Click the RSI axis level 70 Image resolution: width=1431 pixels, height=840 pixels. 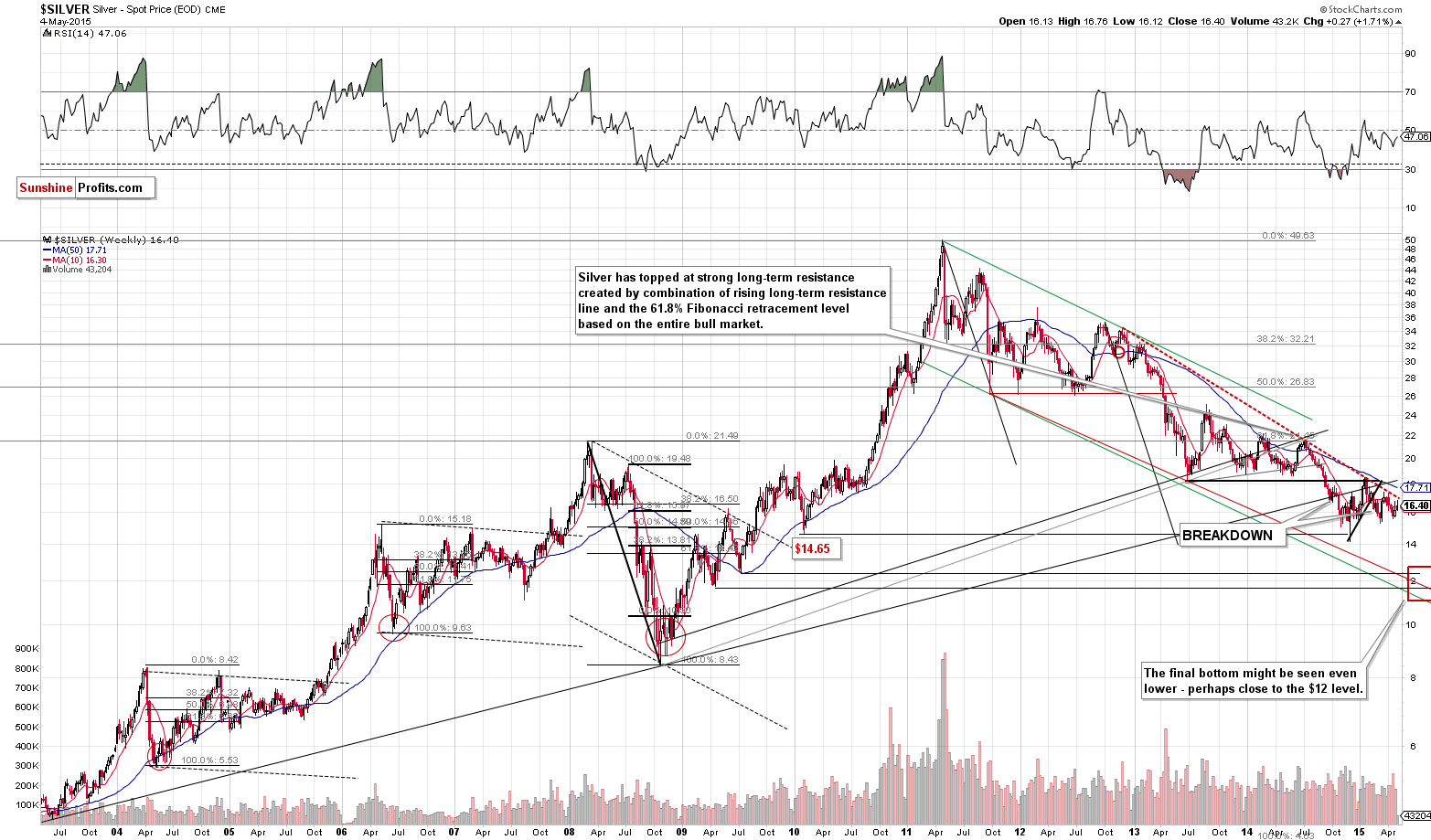tap(1411, 92)
